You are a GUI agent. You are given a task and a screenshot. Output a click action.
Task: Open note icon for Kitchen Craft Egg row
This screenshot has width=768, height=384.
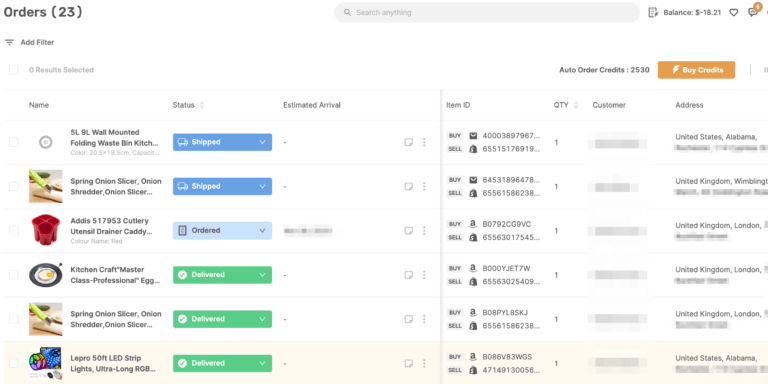click(408, 275)
